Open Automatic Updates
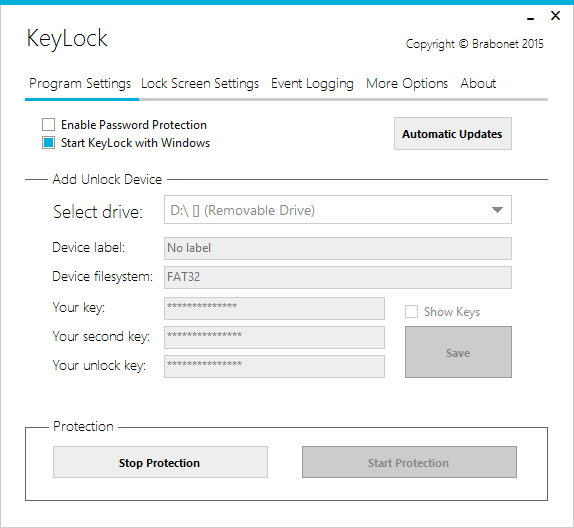This screenshot has width=574, height=528. (452, 134)
